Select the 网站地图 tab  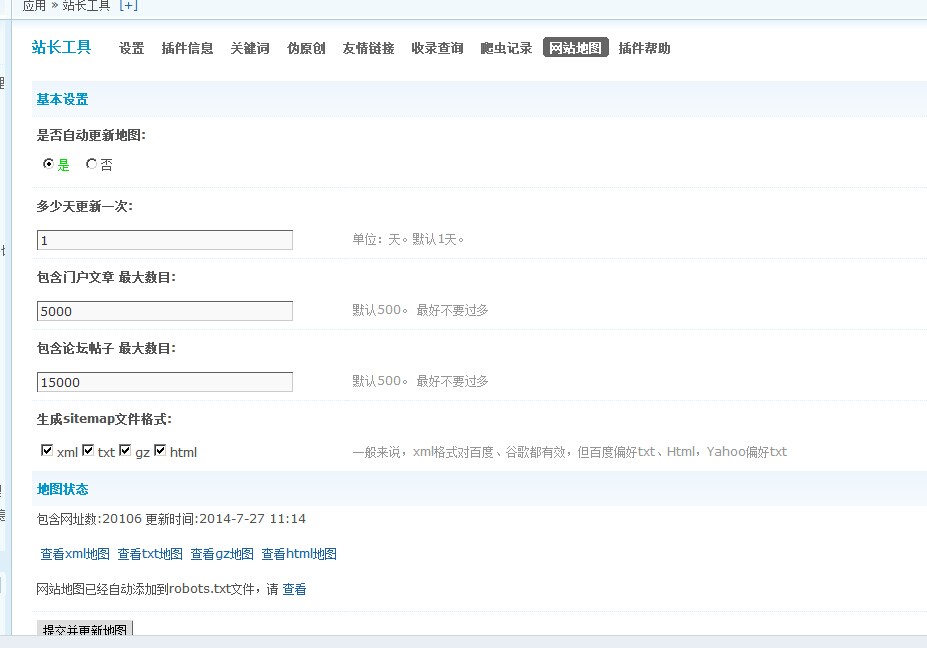576,48
